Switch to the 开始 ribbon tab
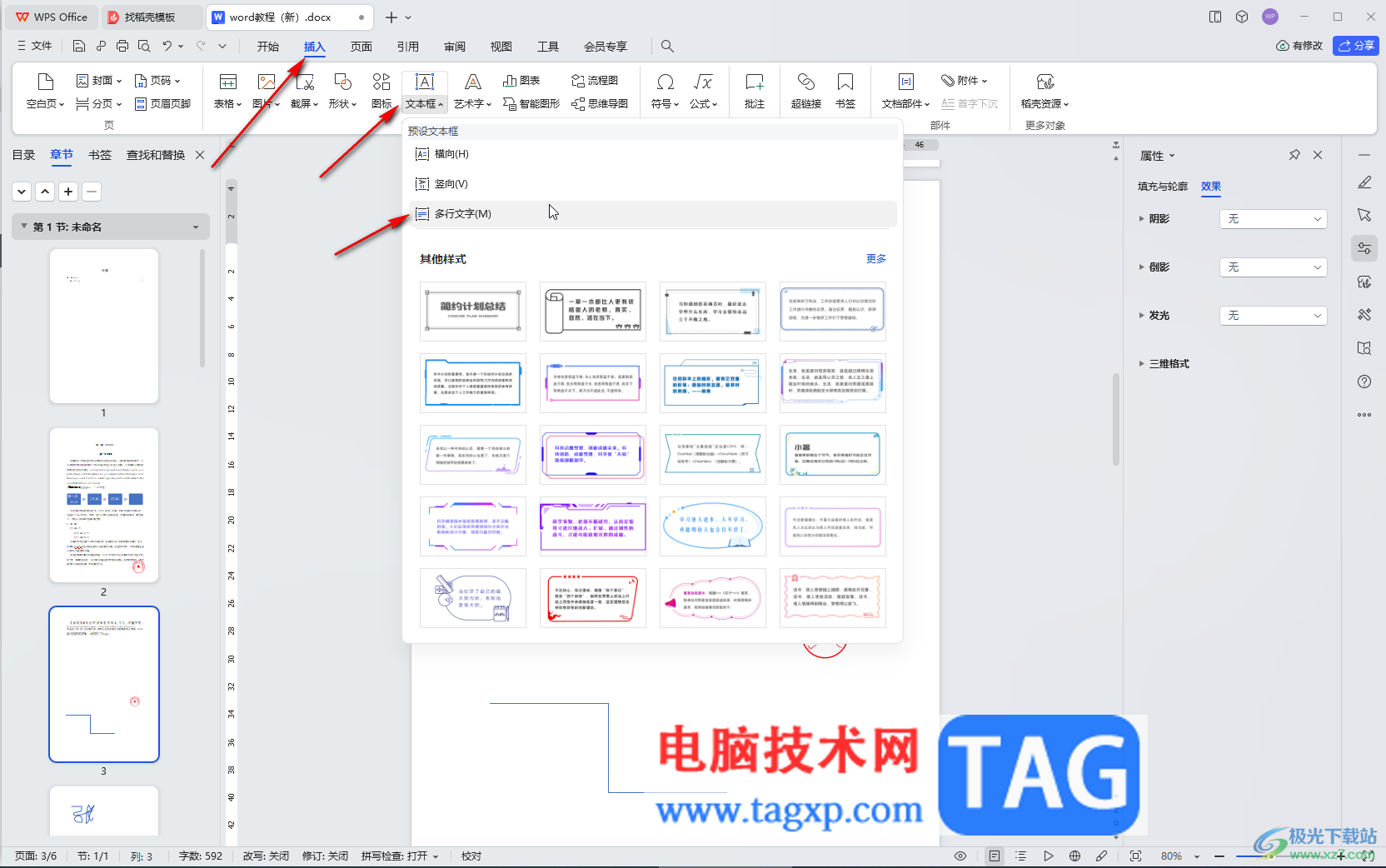Screen dimensions: 1386x868 click(x=268, y=47)
